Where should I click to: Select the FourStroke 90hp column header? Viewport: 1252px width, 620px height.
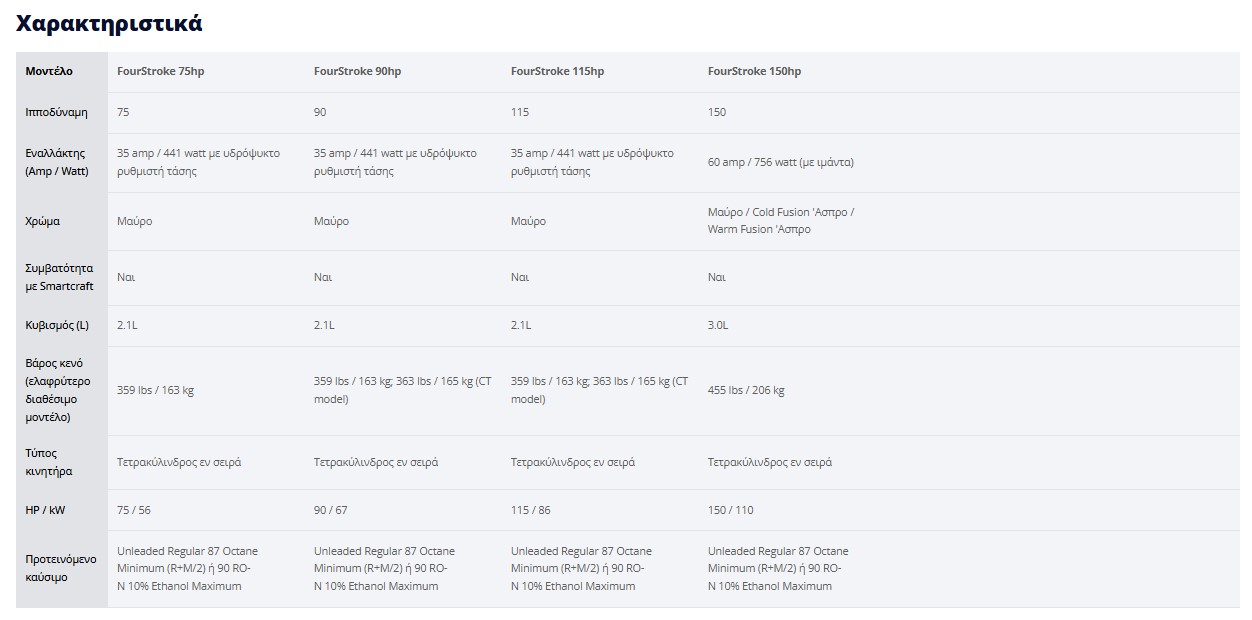tap(358, 72)
